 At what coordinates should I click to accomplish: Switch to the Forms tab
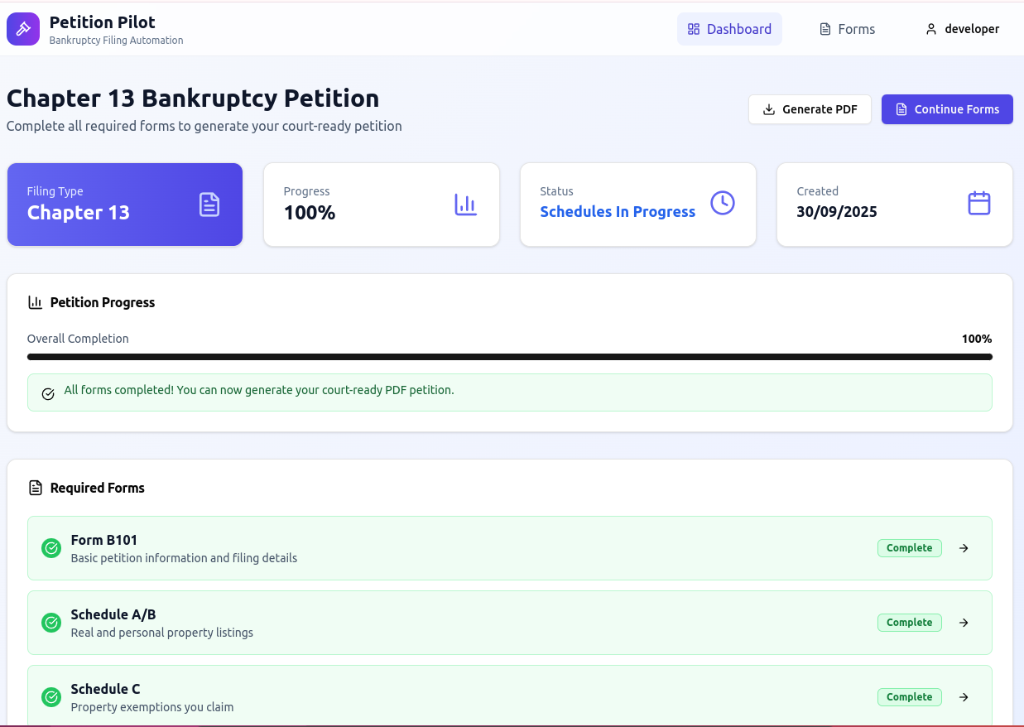tap(847, 29)
